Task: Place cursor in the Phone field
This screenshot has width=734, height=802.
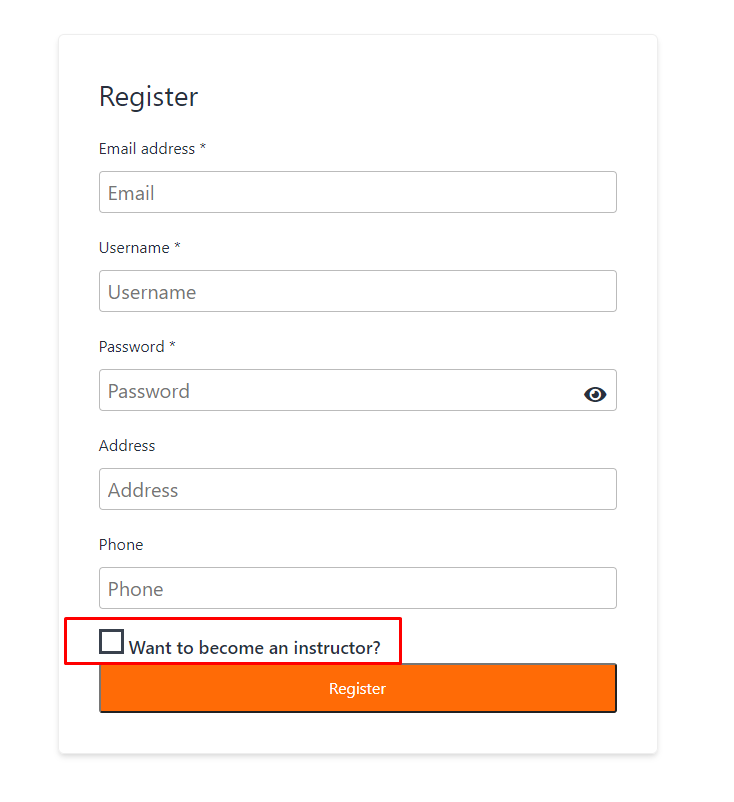Action: (357, 588)
